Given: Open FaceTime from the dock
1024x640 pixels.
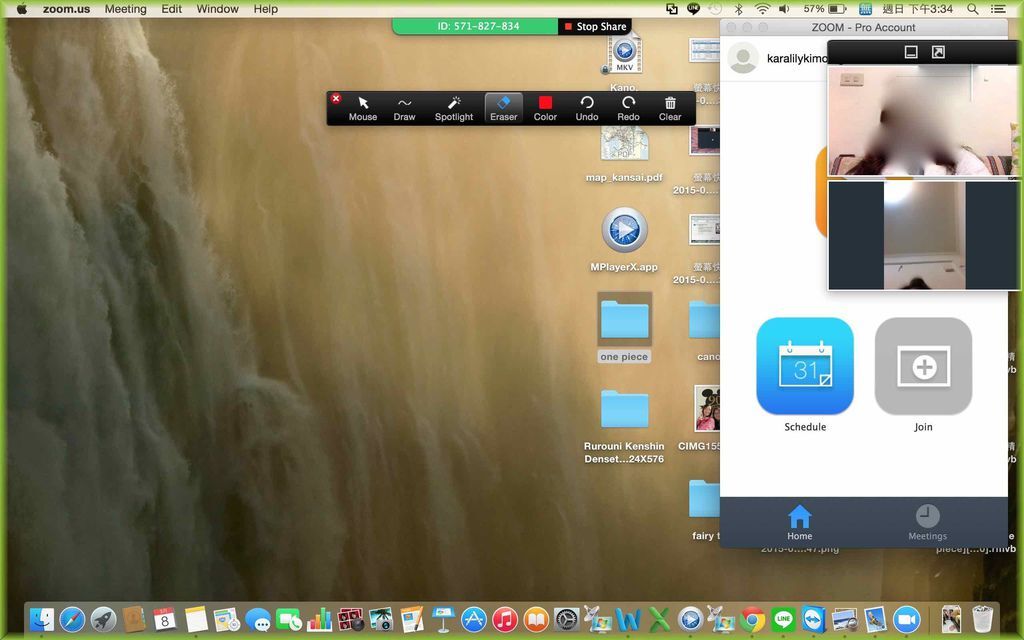Looking at the screenshot, I should (x=288, y=619).
